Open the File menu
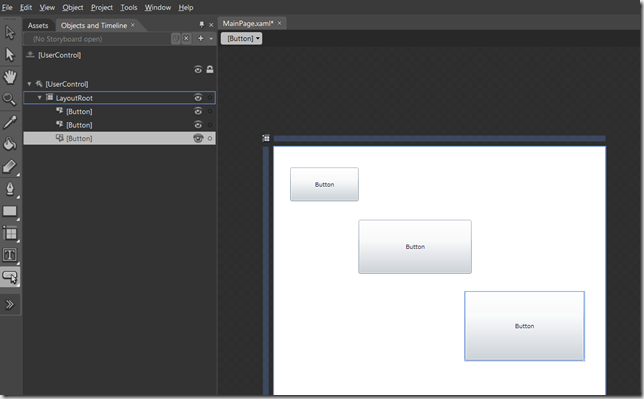The width and height of the screenshot is (644, 399). [x=7, y=7]
